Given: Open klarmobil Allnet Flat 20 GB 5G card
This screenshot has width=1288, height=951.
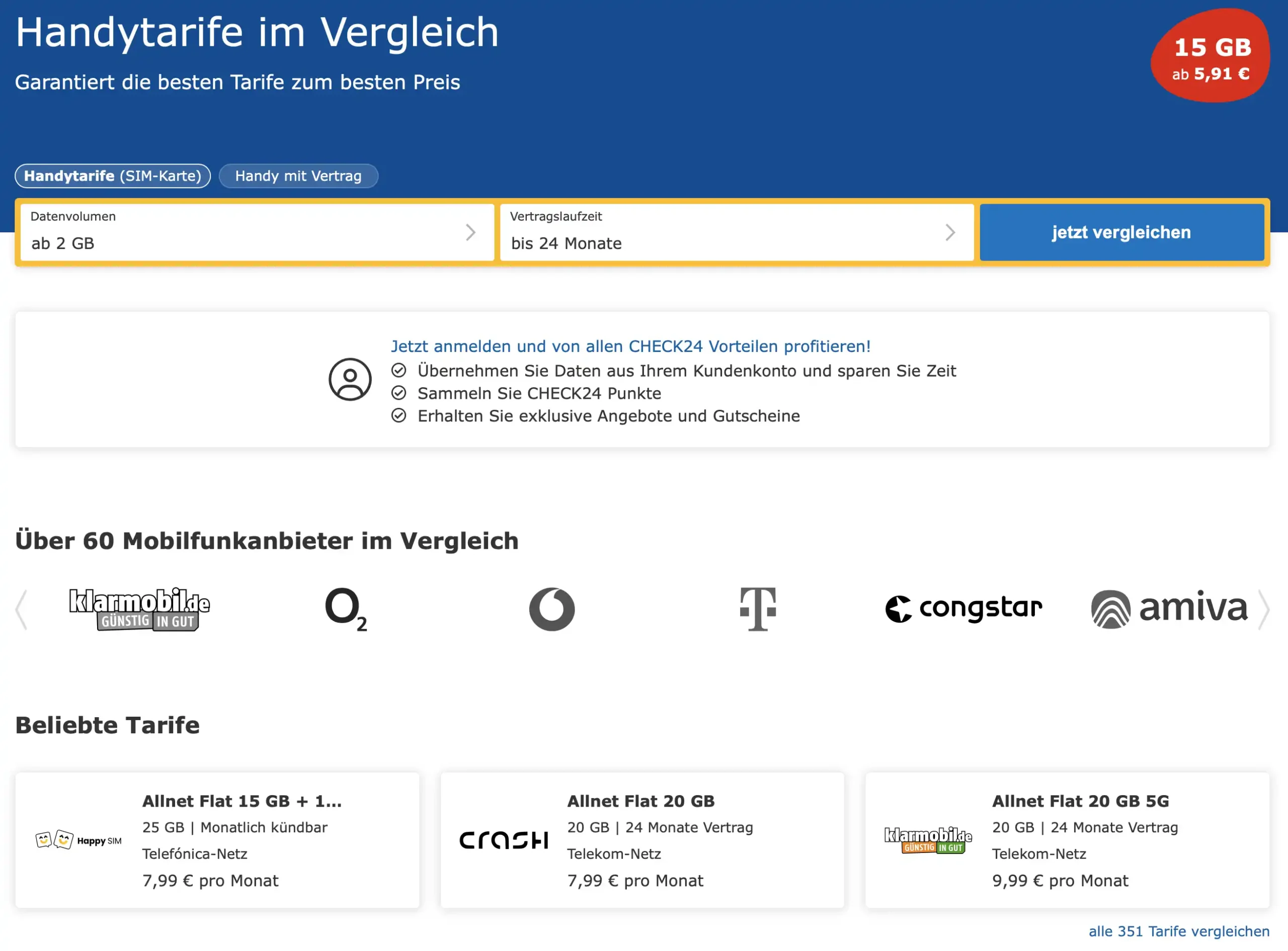Looking at the screenshot, I should point(1067,840).
